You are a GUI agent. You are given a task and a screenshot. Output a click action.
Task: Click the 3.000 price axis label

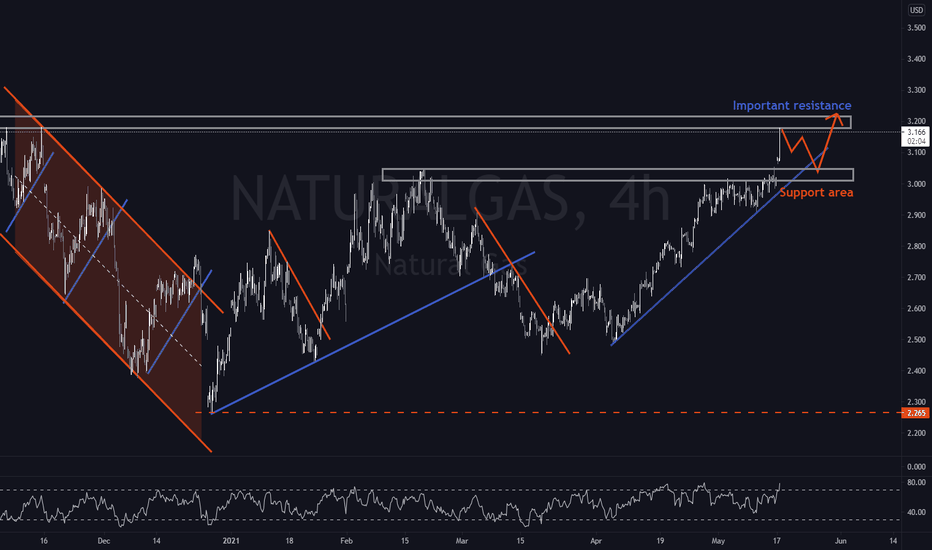916,184
